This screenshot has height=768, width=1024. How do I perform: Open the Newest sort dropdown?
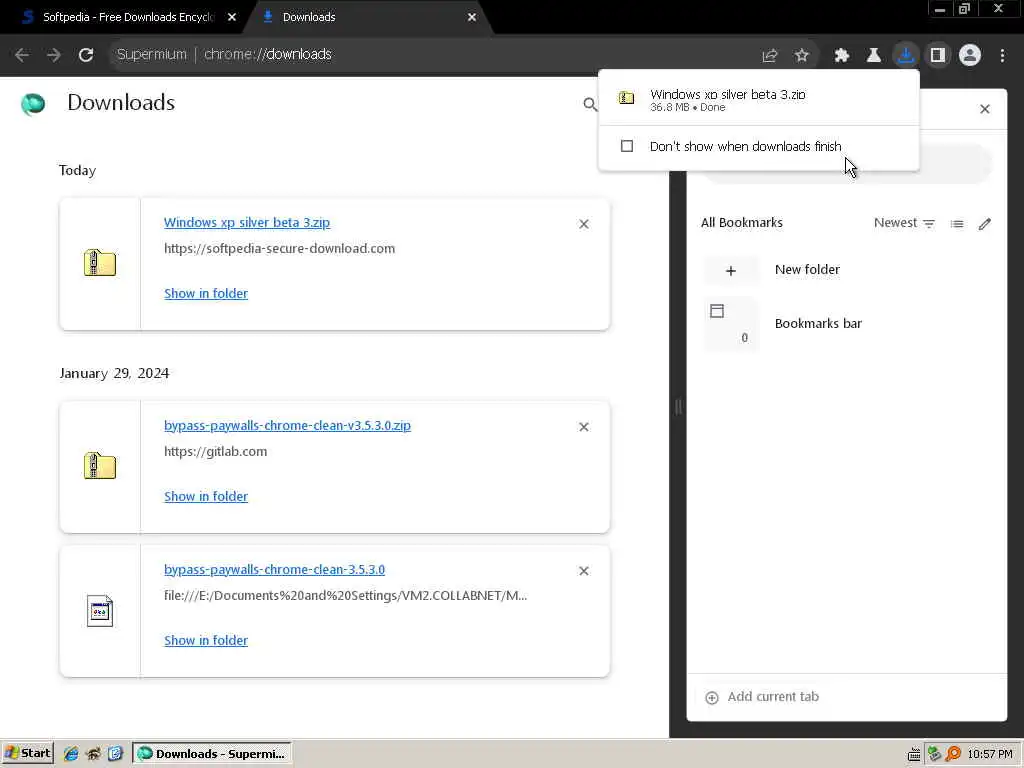pyautogui.click(x=904, y=223)
